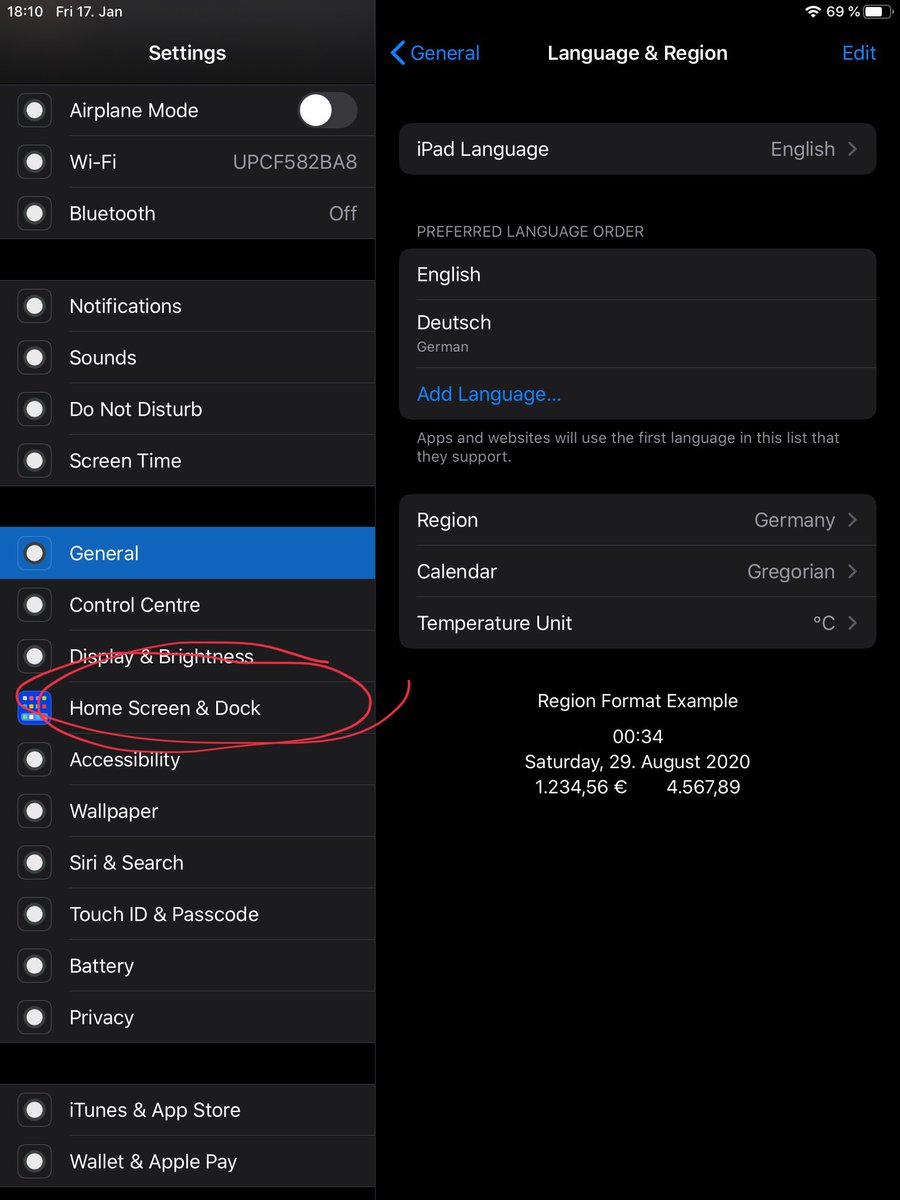The image size is (900, 1200).
Task: Tap the status bar time 18:10
Action: [x=25, y=12]
